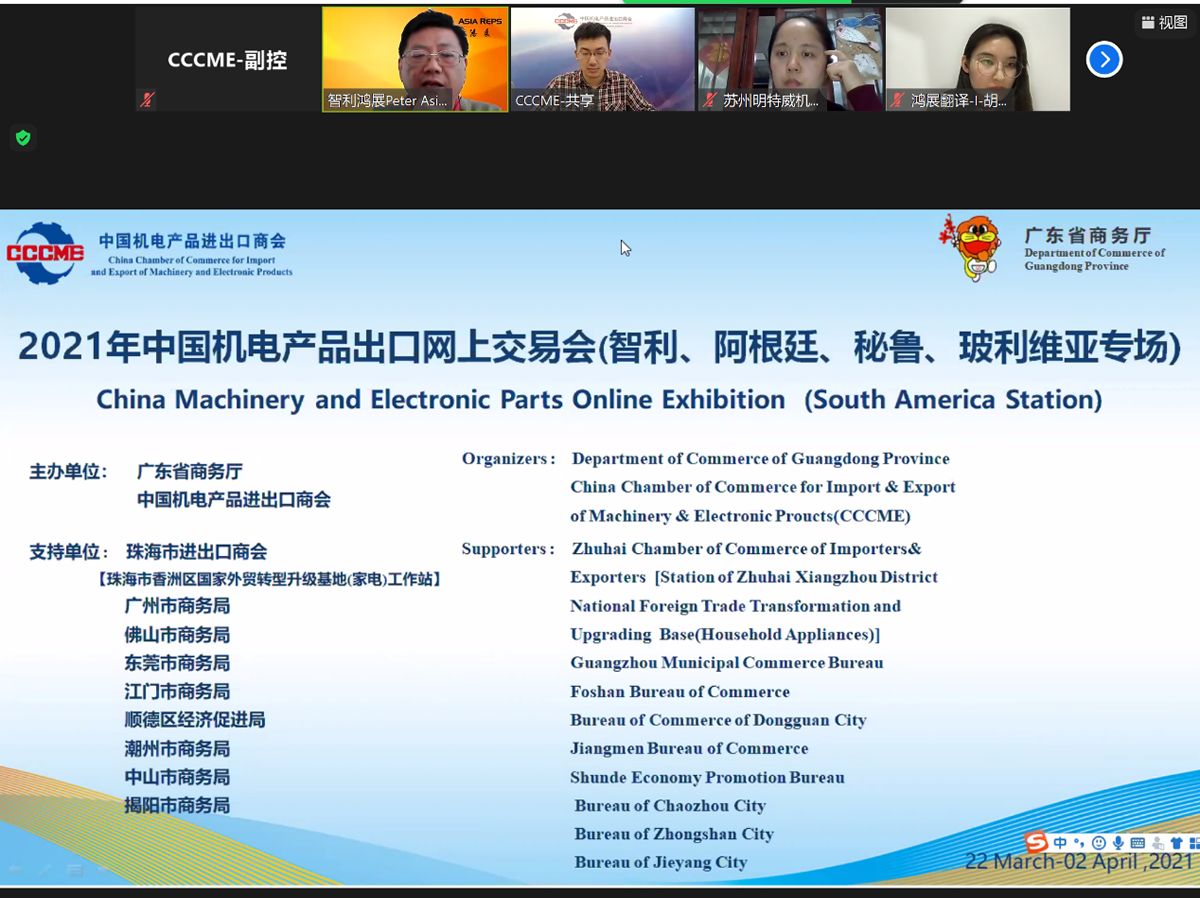Click '22 March-02 April ,2021' date text
The width and height of the screenshot is (1200, 898).
tap(1079, 862)
